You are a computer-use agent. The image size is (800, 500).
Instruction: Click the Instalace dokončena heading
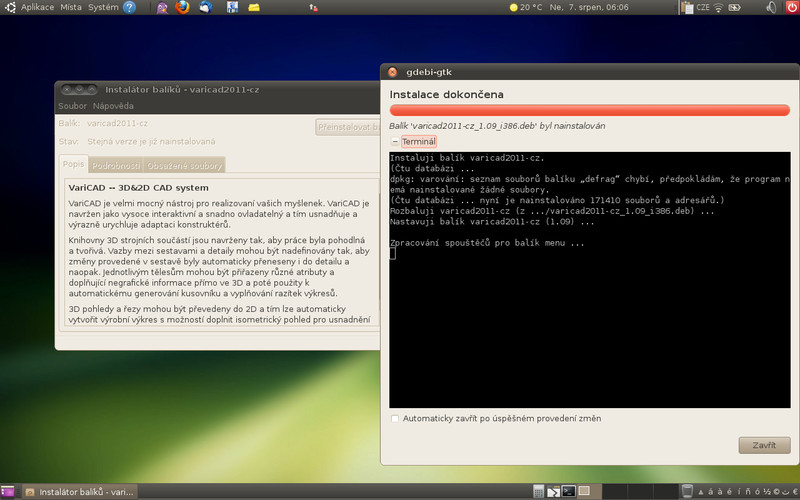(x=446, y=94)
